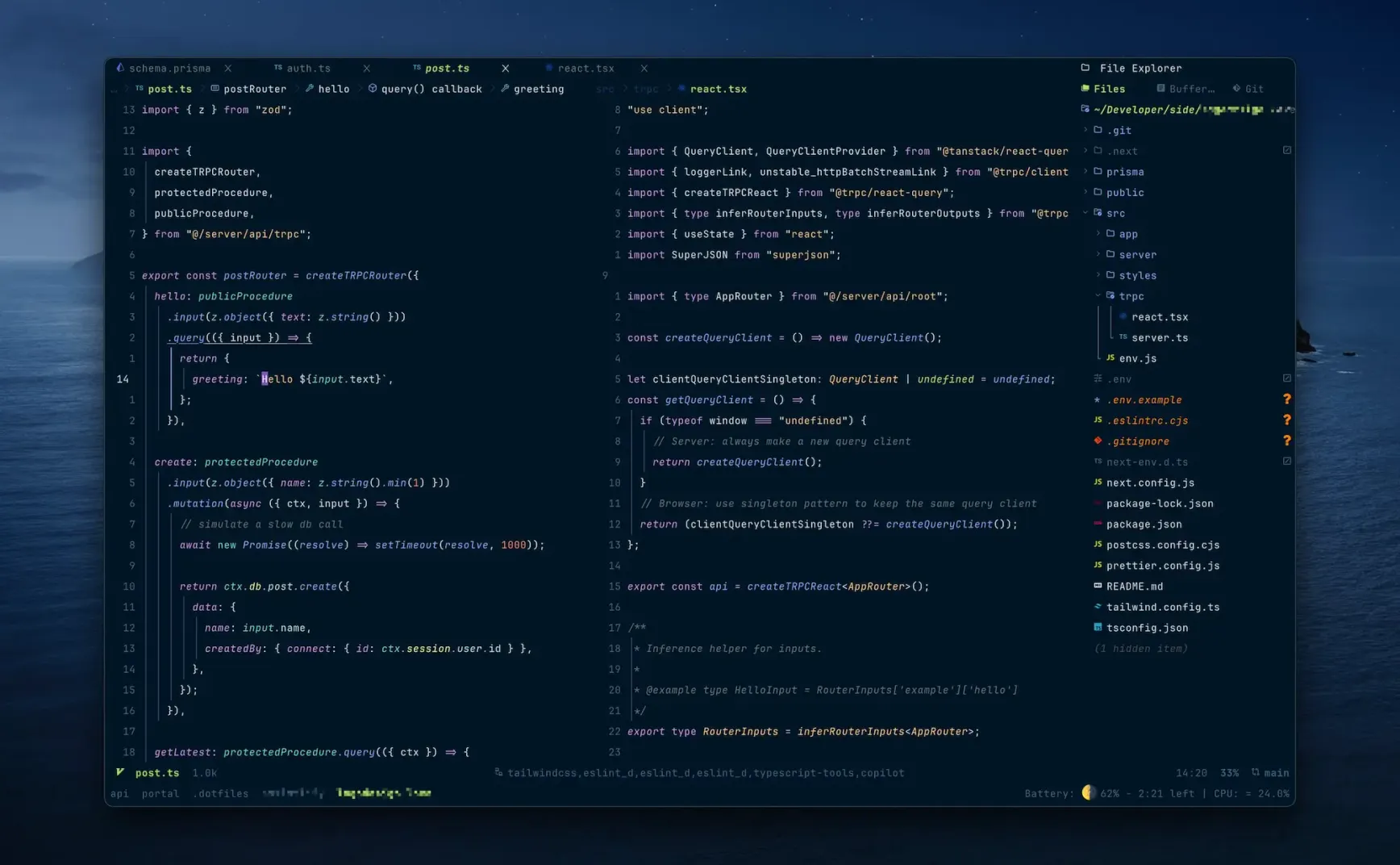This screenshot has height=865, width=1400.
Task: Collapse the src folder
Action: pyautogui.click(x=1085, y=213)
